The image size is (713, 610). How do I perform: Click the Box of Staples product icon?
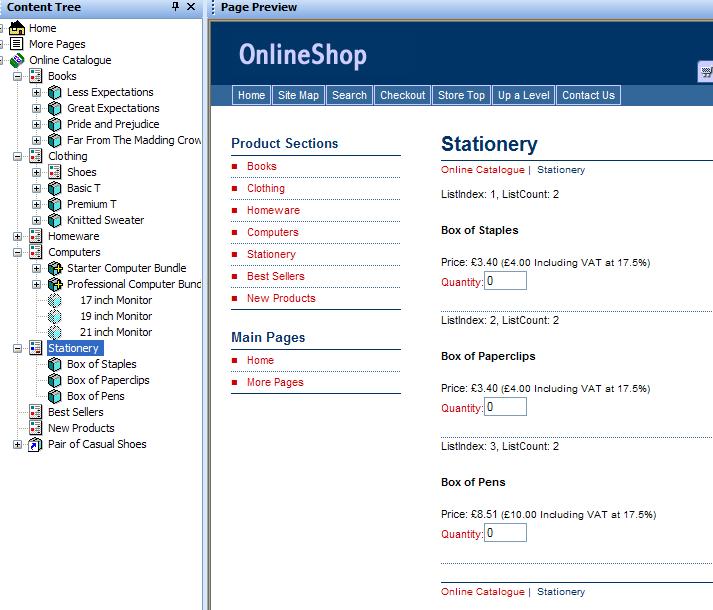[55, 364]
